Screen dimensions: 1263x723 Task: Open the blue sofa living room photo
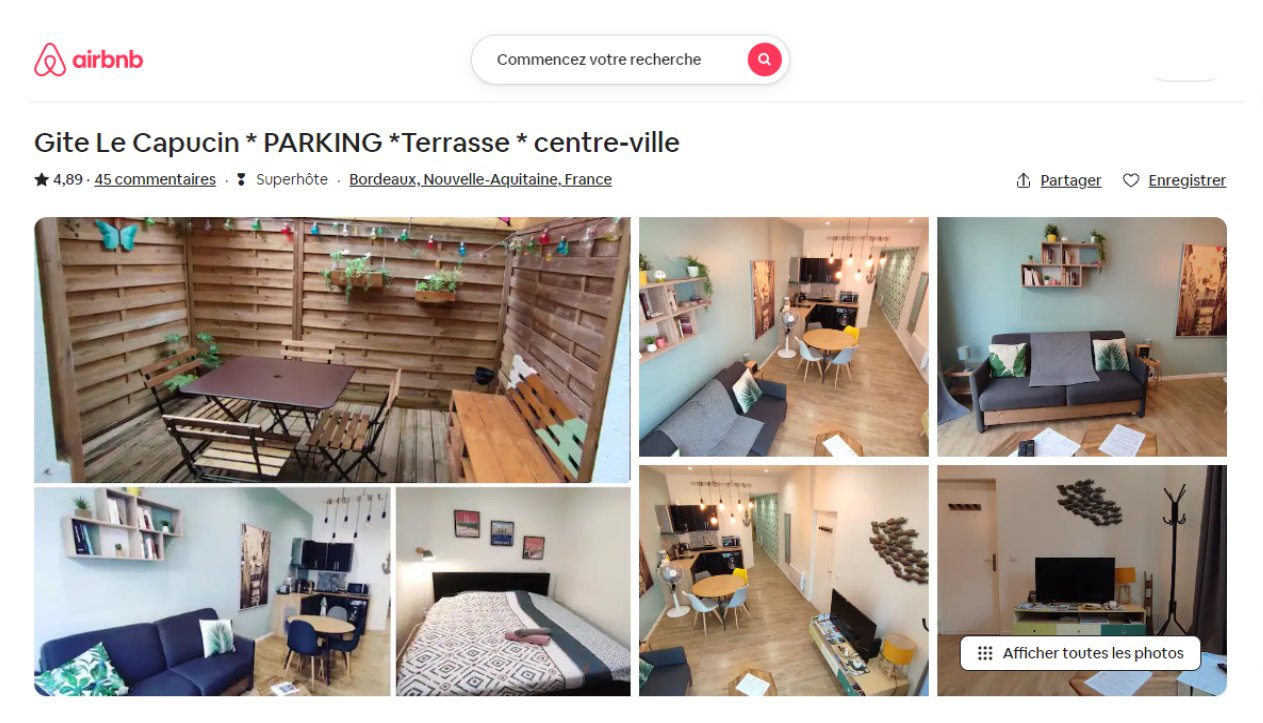[212, 591]
